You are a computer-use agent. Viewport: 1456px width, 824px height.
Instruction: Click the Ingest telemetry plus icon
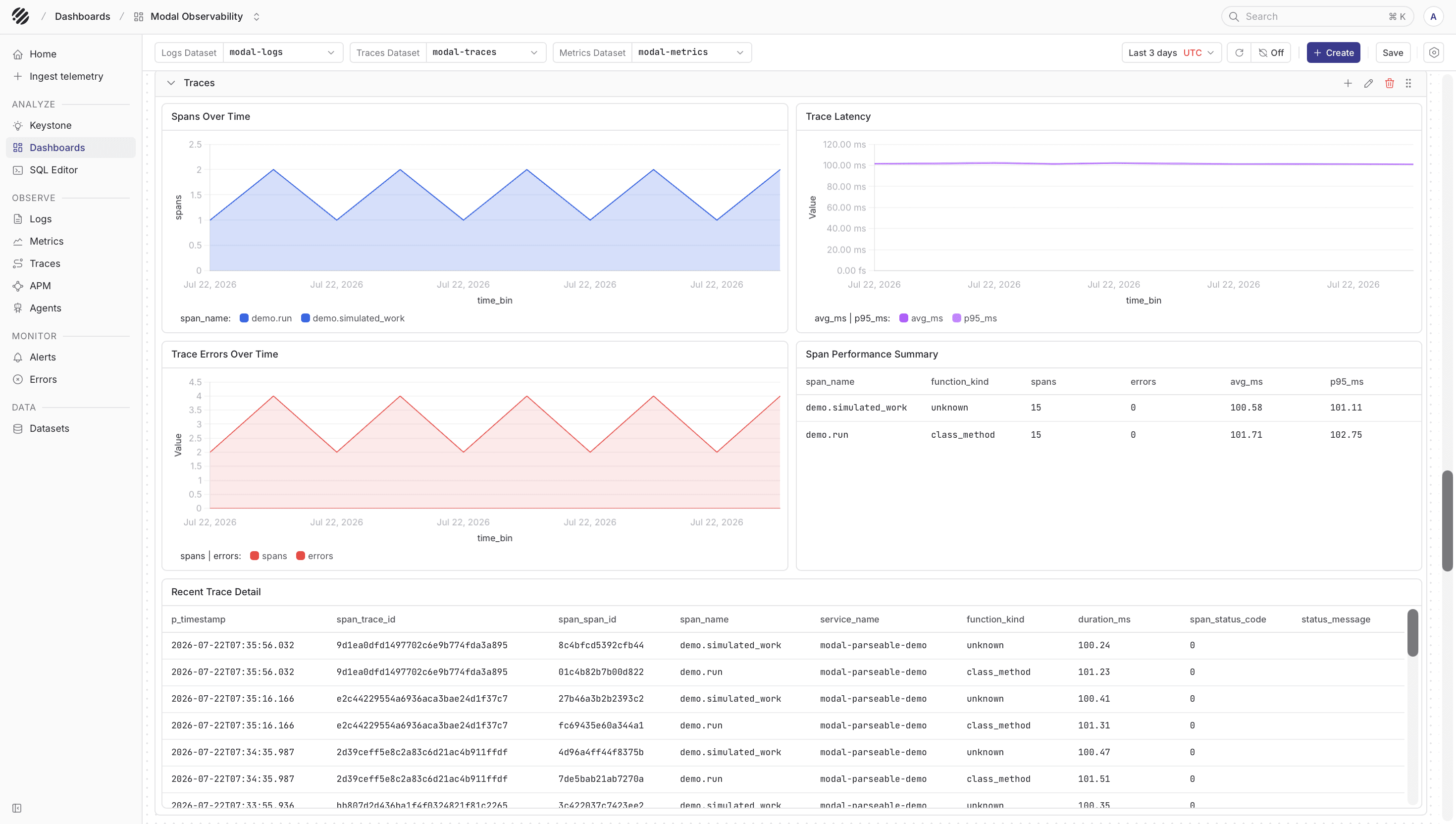(x=18, y=76)
